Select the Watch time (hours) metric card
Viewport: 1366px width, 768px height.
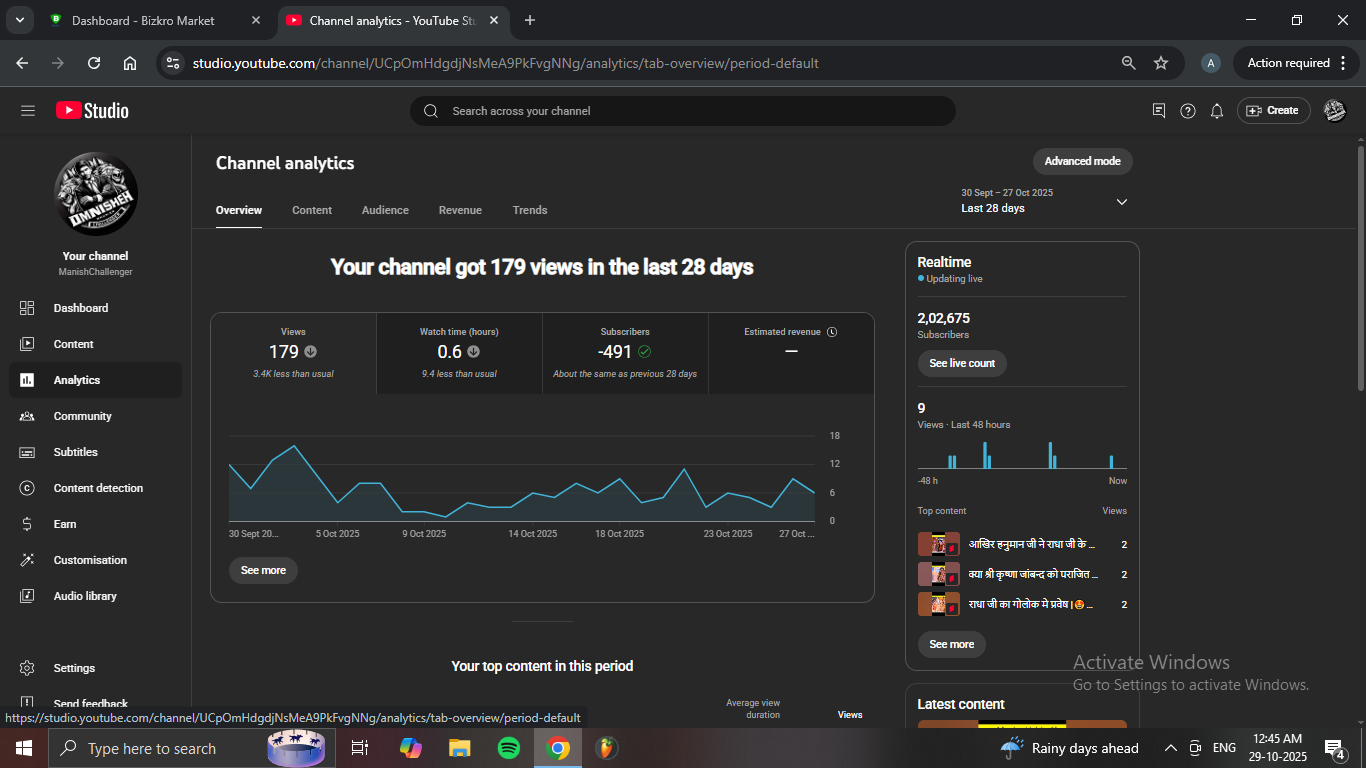(459, 353)
